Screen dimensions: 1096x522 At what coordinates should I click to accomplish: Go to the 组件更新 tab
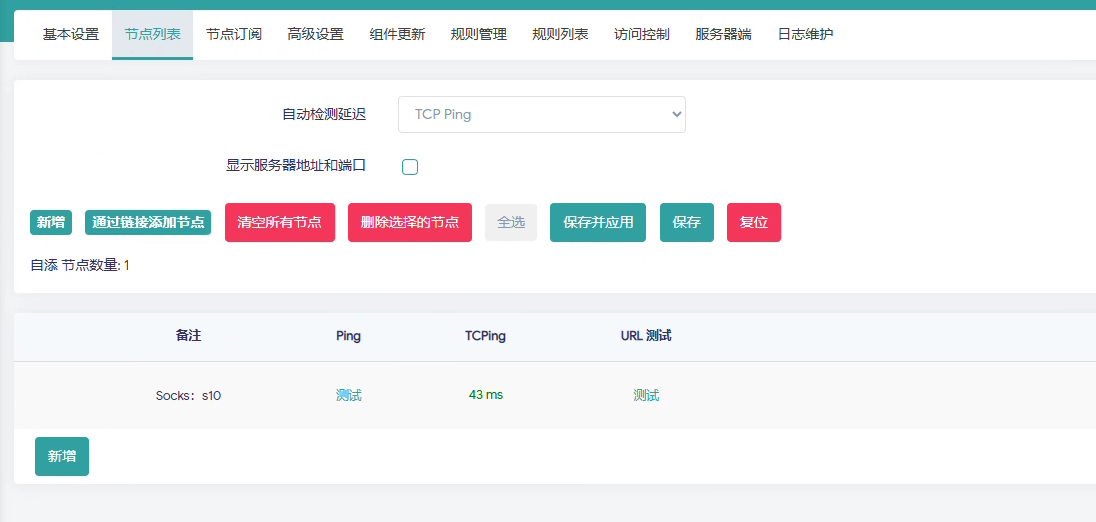(397, 34)
